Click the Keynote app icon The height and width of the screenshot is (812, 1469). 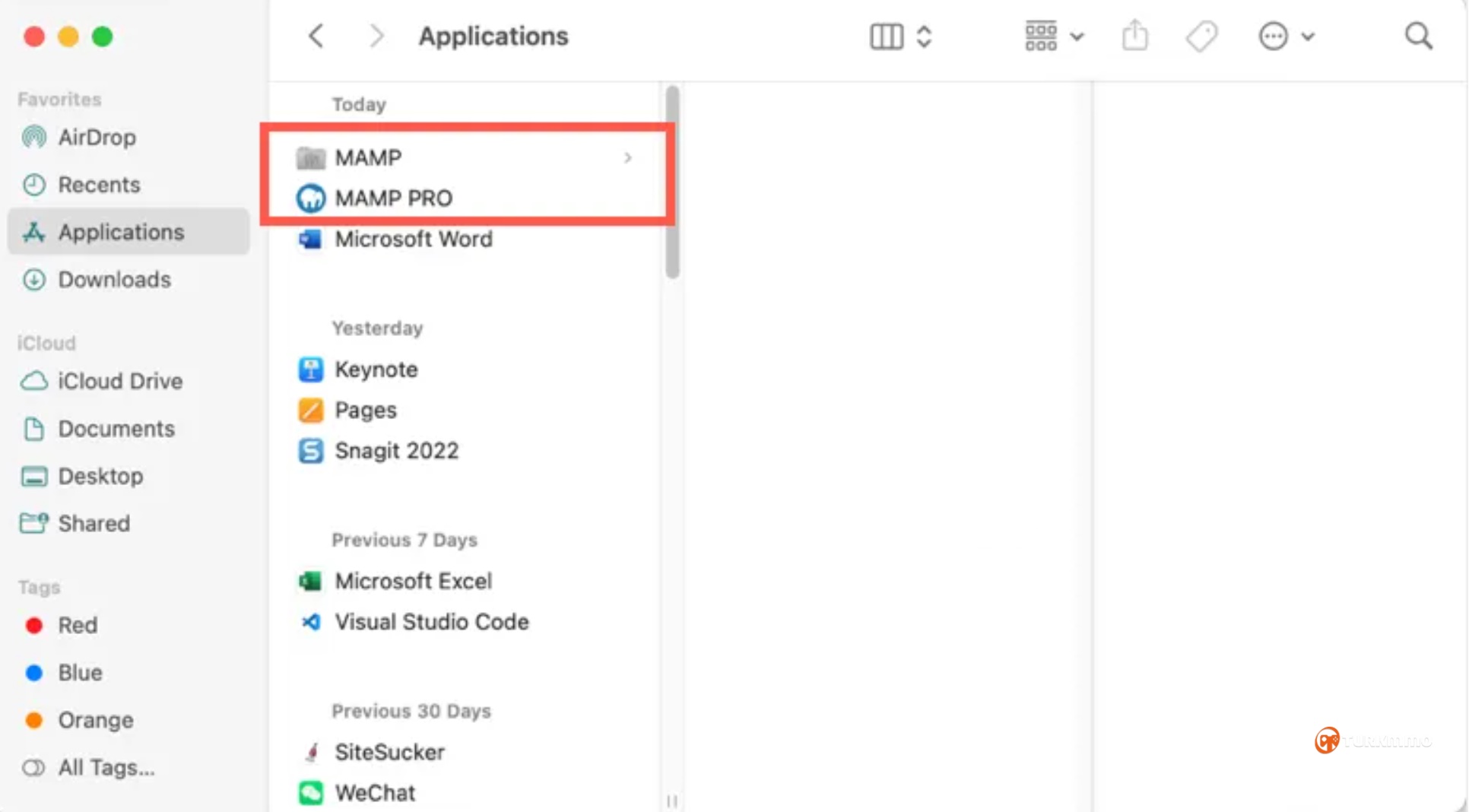(x=310, y=370)
